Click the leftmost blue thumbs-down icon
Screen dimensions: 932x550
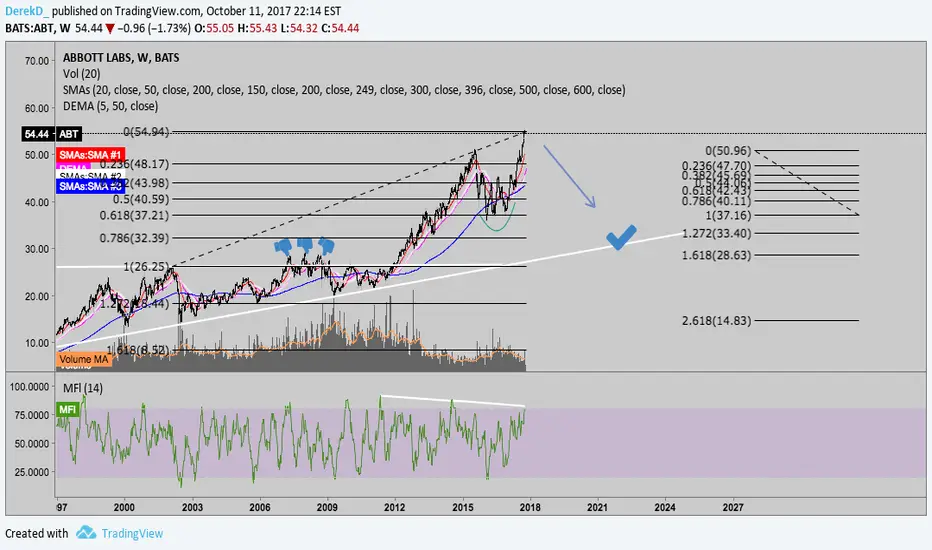[x=283, y=246]
